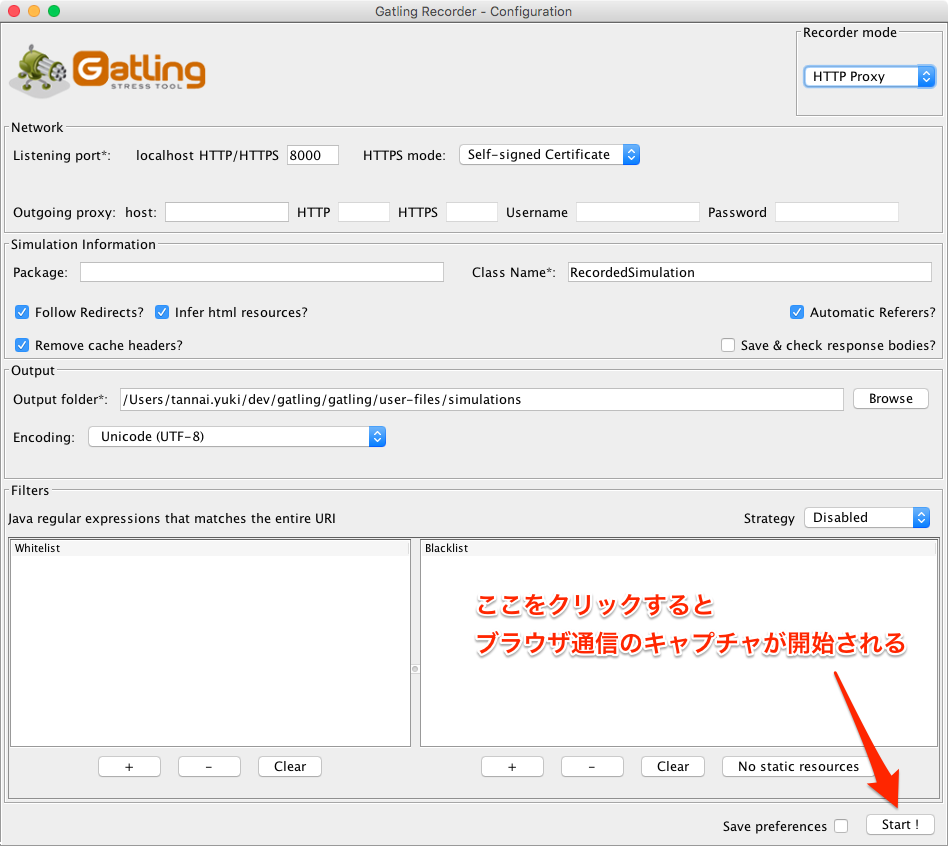
Task: Close the Gatling Recorder window
Action: pyautogui.click(x=14, y=11)
